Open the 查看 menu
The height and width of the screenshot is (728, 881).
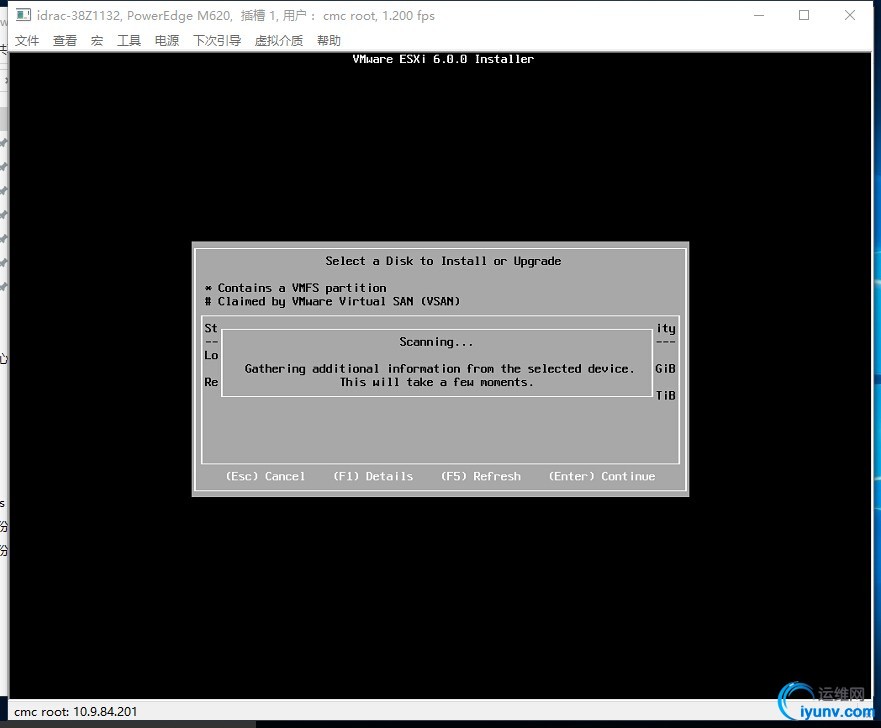click(x=65, y=40)
